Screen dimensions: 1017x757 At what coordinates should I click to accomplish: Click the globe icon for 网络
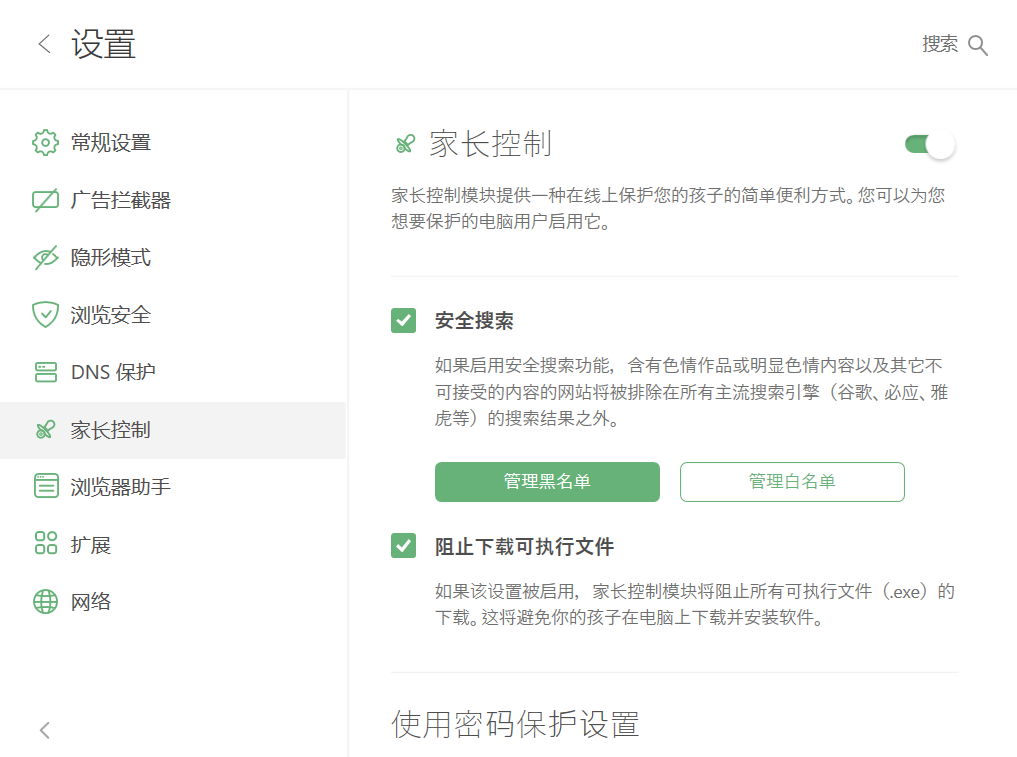pyautogui.click(x=45, y=601)
